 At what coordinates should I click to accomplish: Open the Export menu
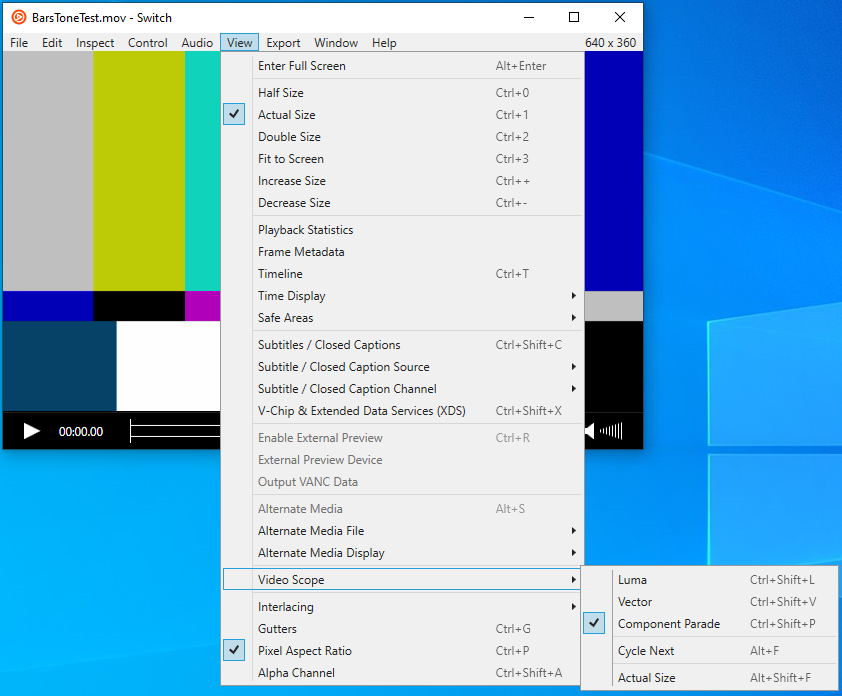tap(283, 43)
